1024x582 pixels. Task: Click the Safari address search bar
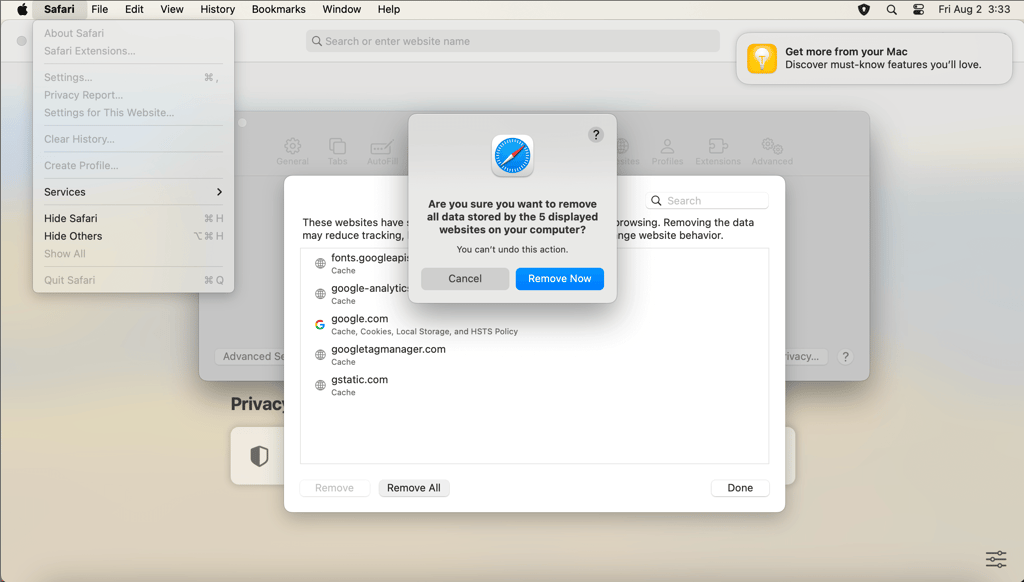pos(513,41)
